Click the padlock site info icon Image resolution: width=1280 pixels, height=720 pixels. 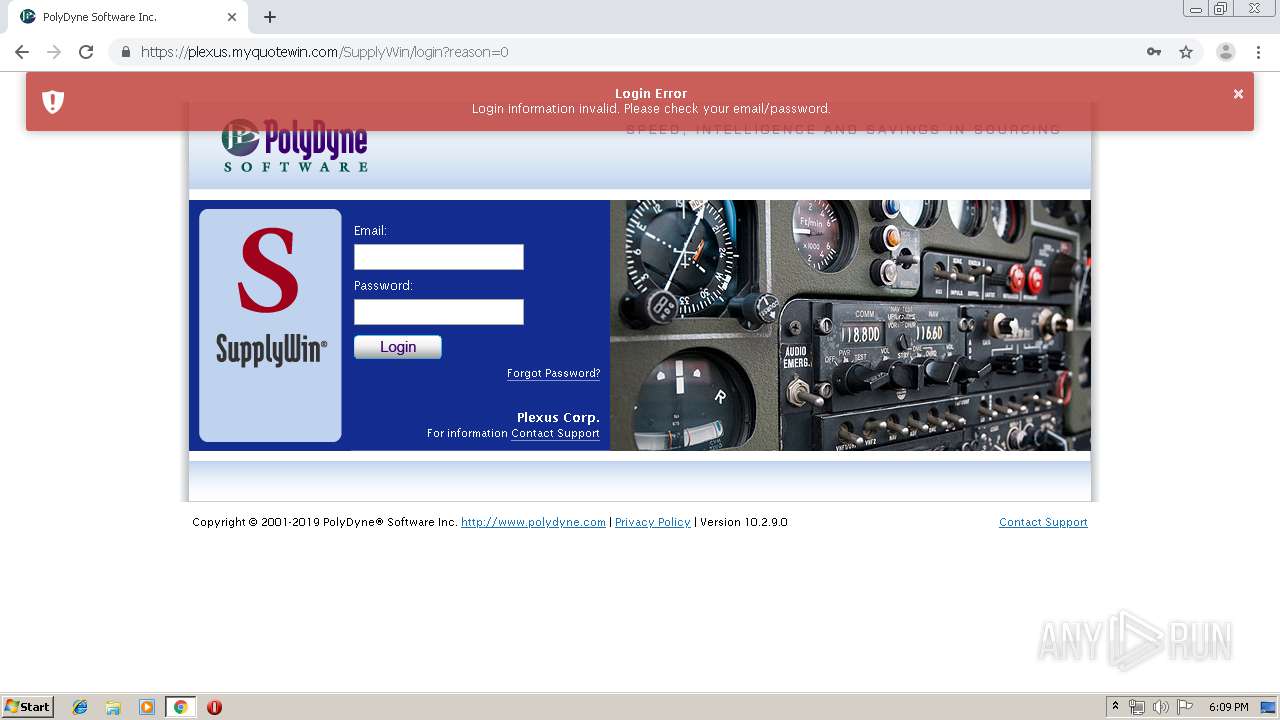point(125,52)
